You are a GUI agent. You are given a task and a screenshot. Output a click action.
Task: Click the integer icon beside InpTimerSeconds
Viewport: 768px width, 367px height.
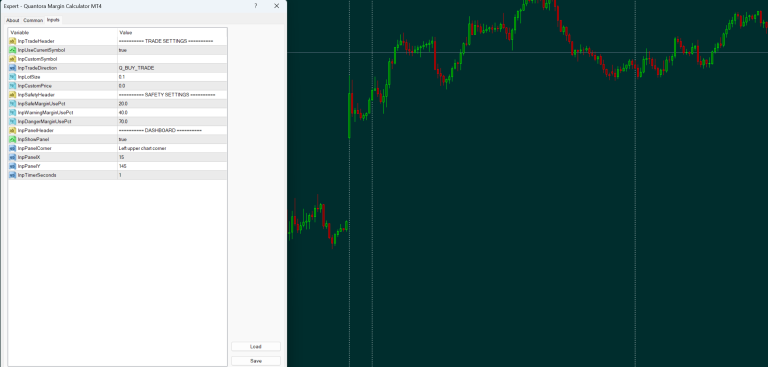click(x=13, y=175)
